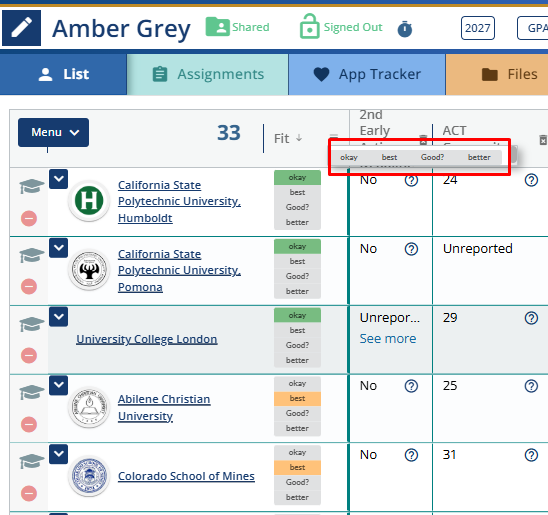This screenshot has width=548, height=515.
Task: Expand the Cal Poly Pomona row chevron
Action: (x=58, y=248)
